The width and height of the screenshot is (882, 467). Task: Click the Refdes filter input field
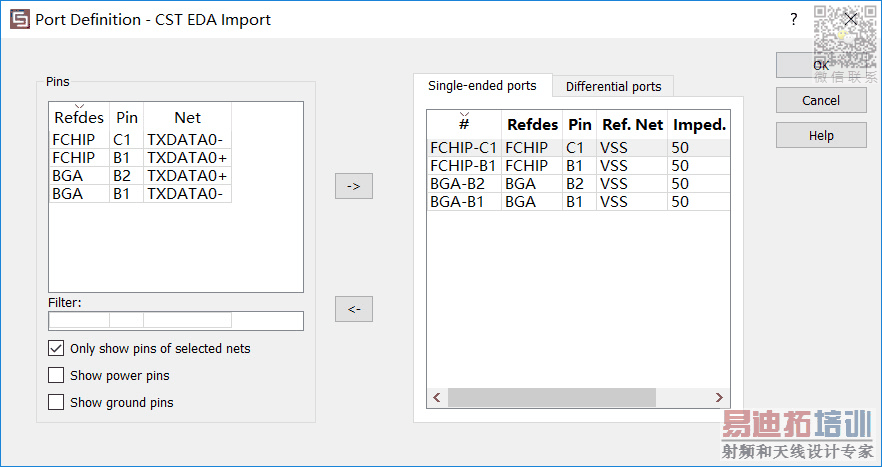[x=79, y=321]
